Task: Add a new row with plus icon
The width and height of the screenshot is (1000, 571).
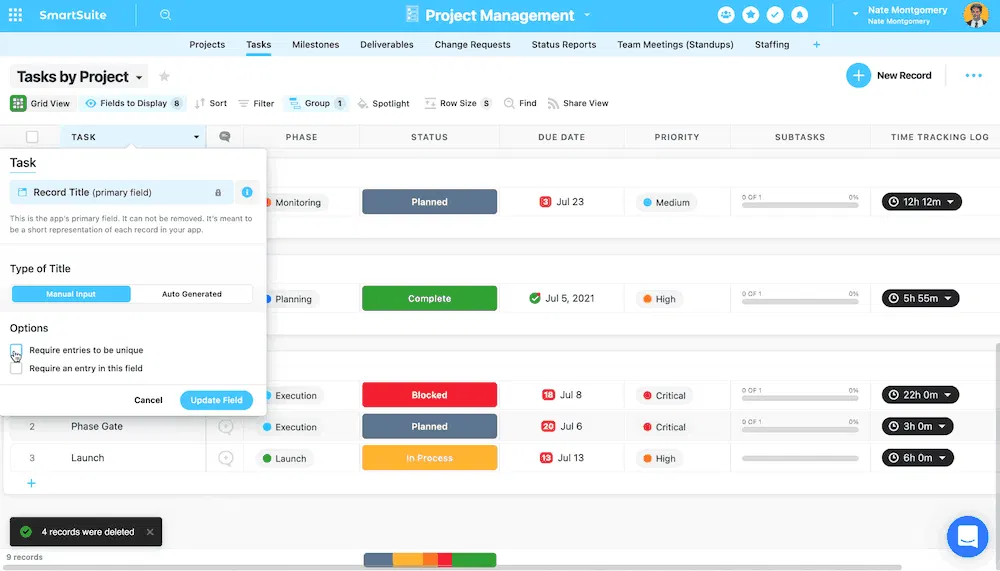Action: 31,483
